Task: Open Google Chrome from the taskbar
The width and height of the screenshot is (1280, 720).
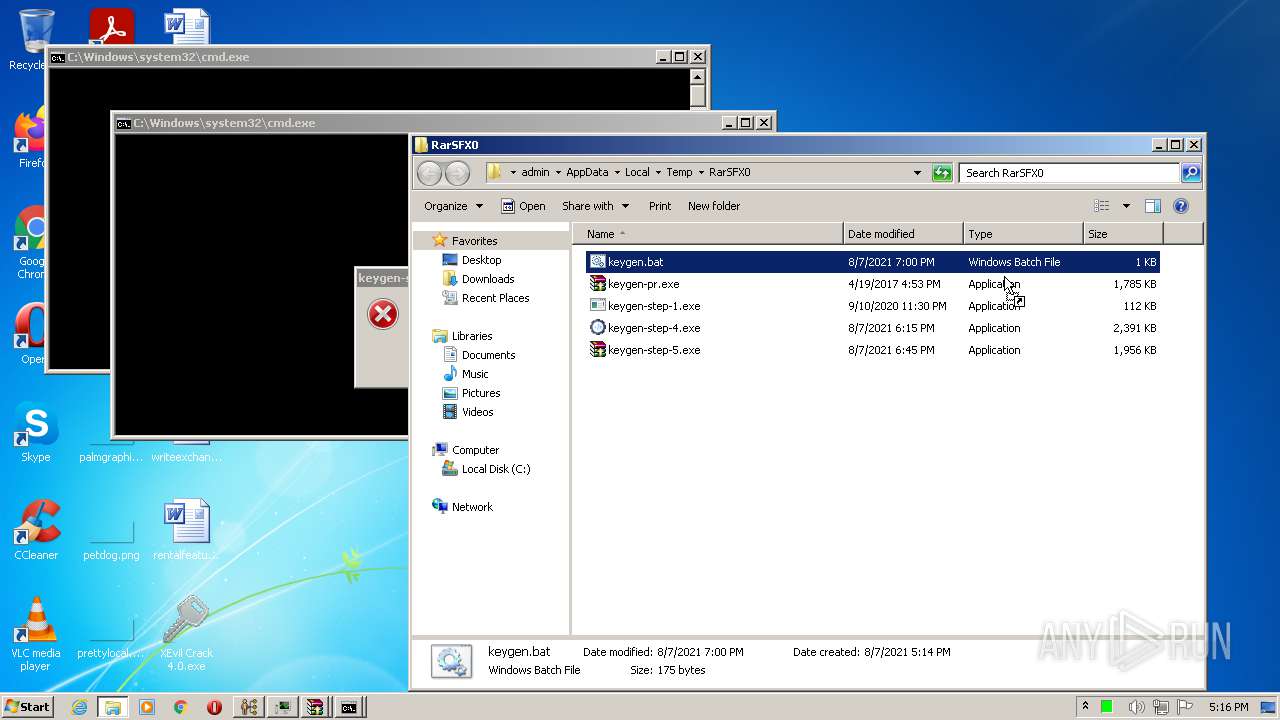Action: pos(180,707)
